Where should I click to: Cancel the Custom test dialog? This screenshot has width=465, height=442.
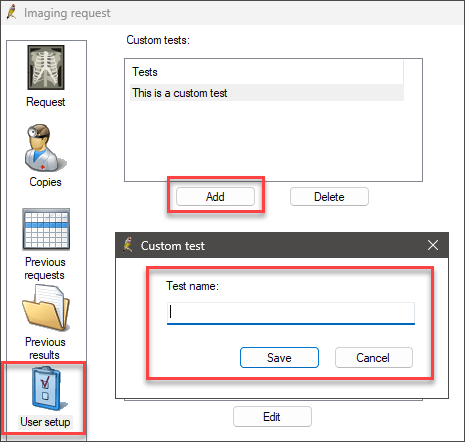pos(374,357)
